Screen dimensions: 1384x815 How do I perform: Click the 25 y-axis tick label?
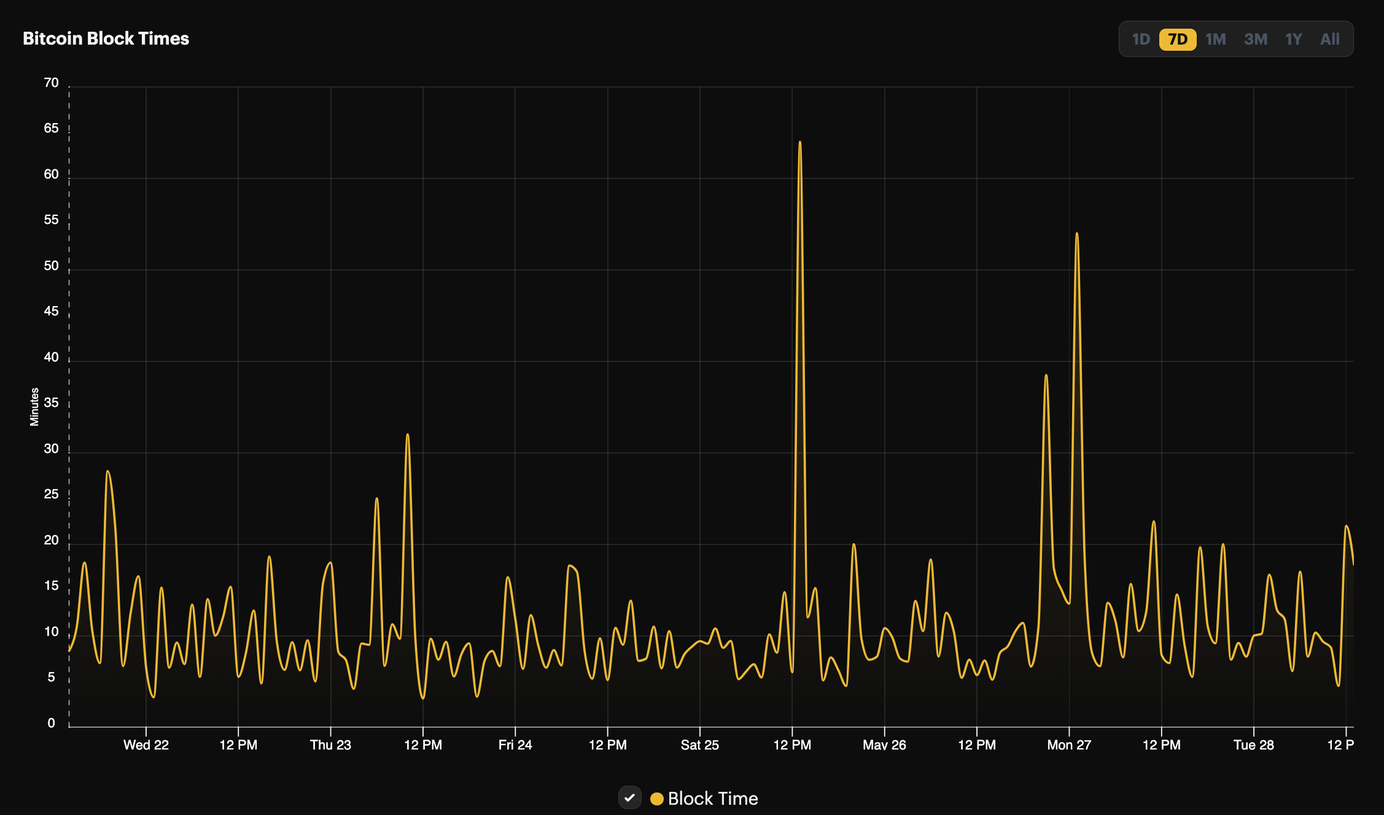coord(51,495)
